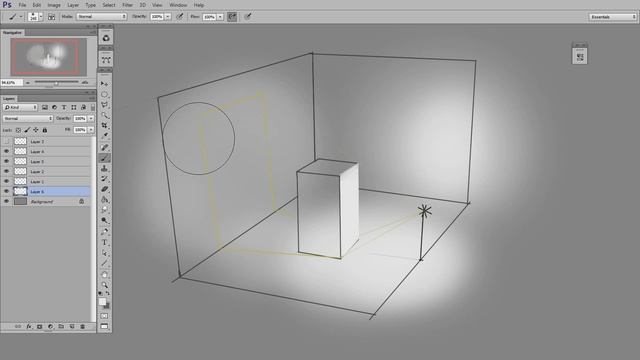
Task: Open layer blend mode Normal dropdown
Action: coord(28,118)
